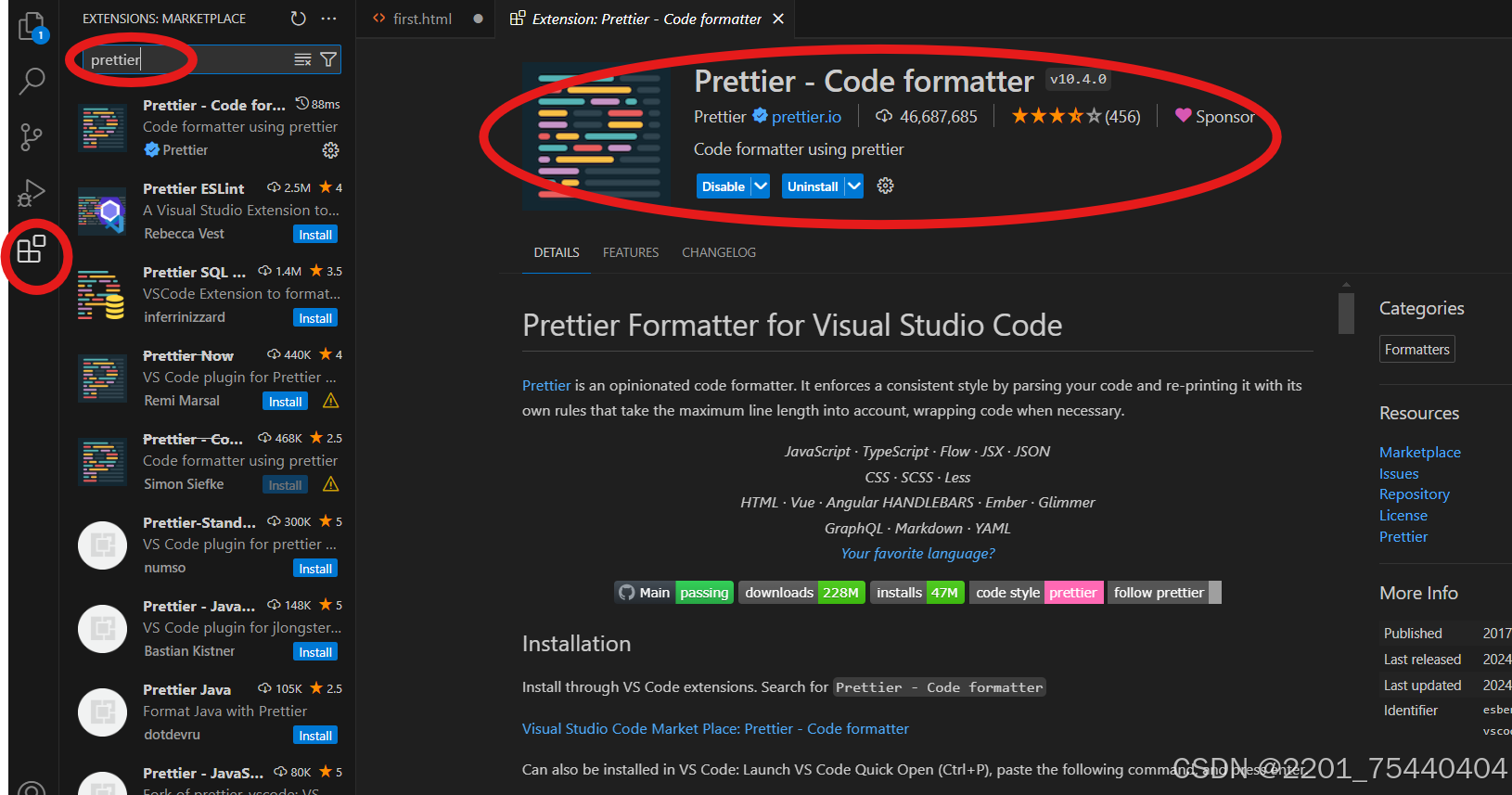Select Prettier - Code formatter list entry
The width and height of the screenshot is (1512, 795).
[x=210, y=128]
